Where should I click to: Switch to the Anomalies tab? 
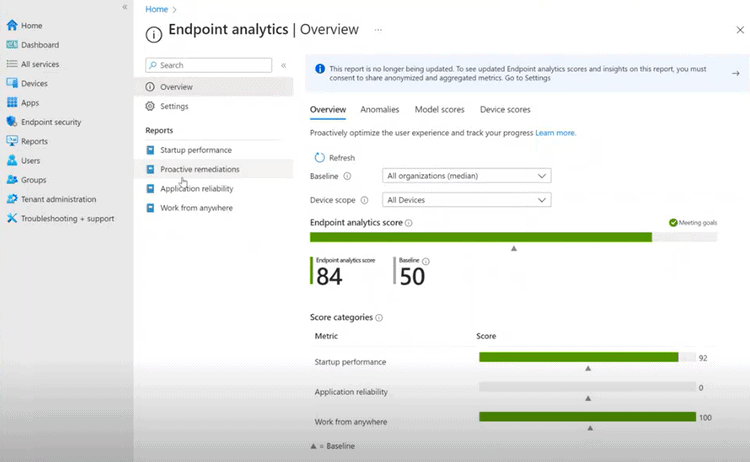(379, 109)
